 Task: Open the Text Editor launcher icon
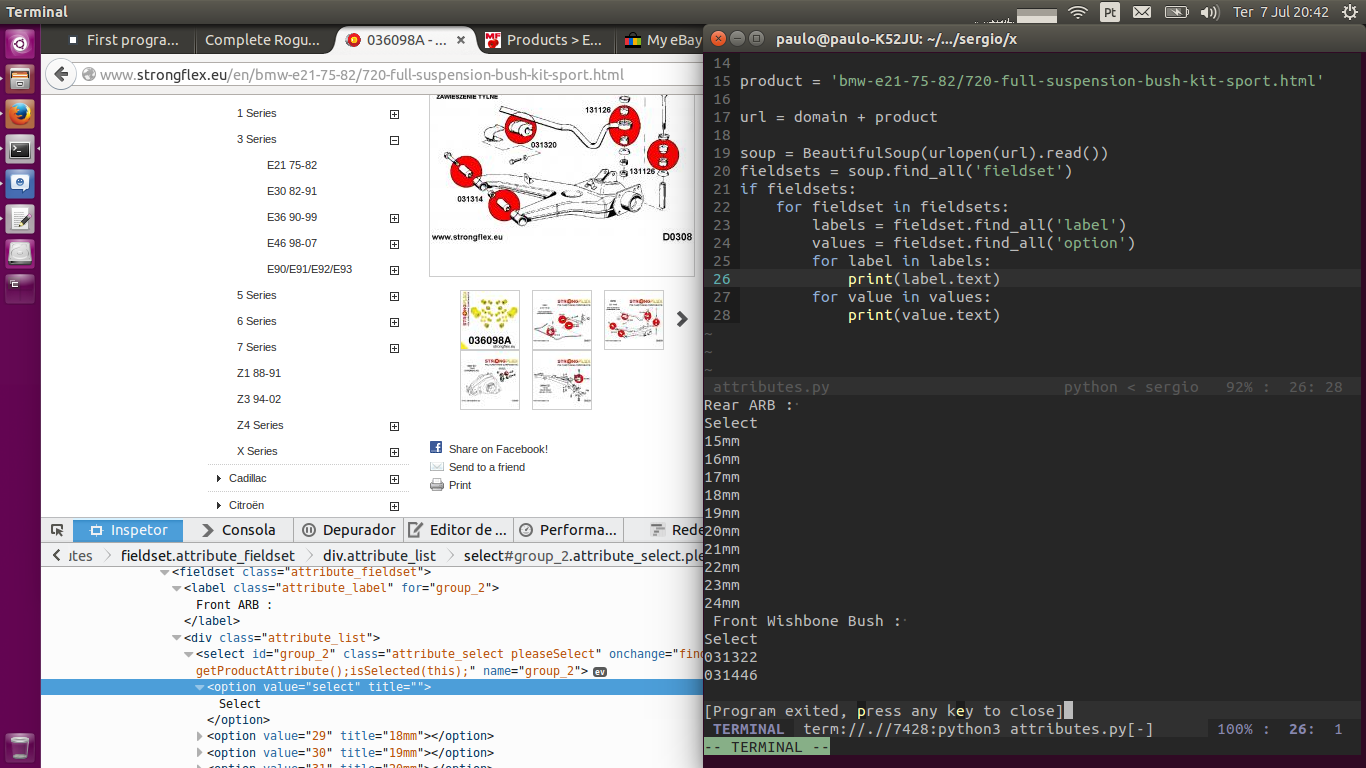point(20,219)
